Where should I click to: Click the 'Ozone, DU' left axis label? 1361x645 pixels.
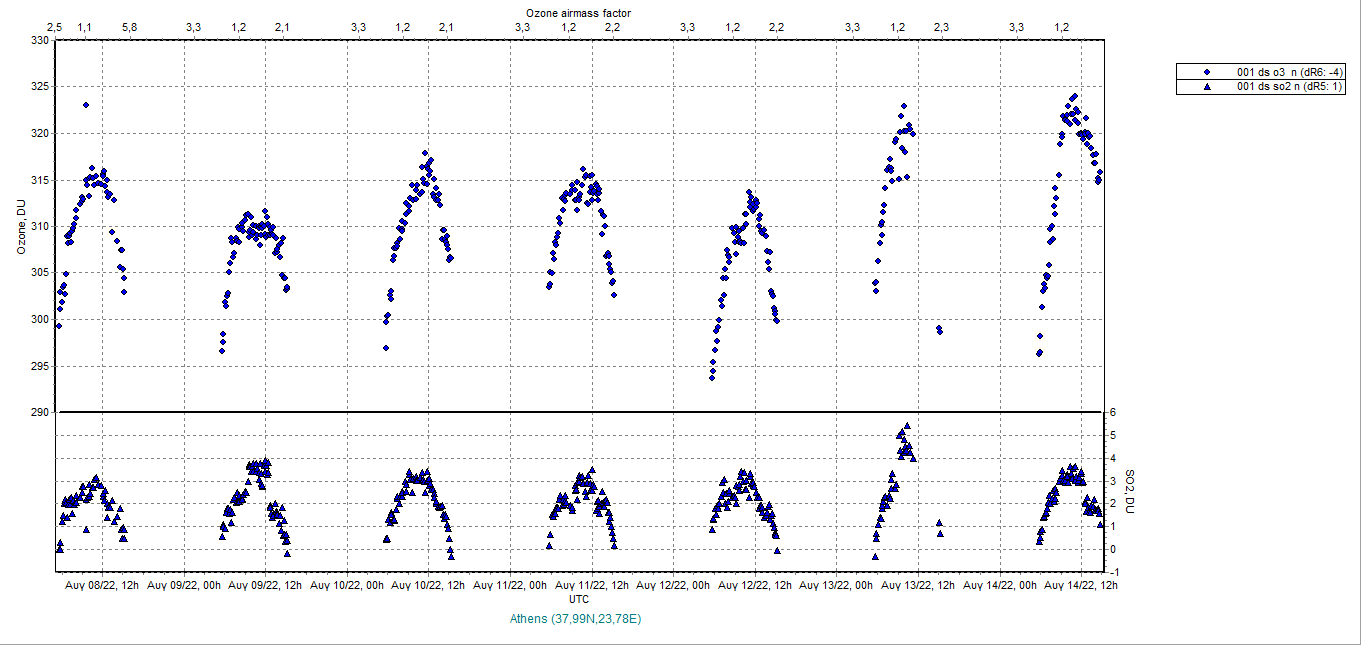[x=21, y=226]
